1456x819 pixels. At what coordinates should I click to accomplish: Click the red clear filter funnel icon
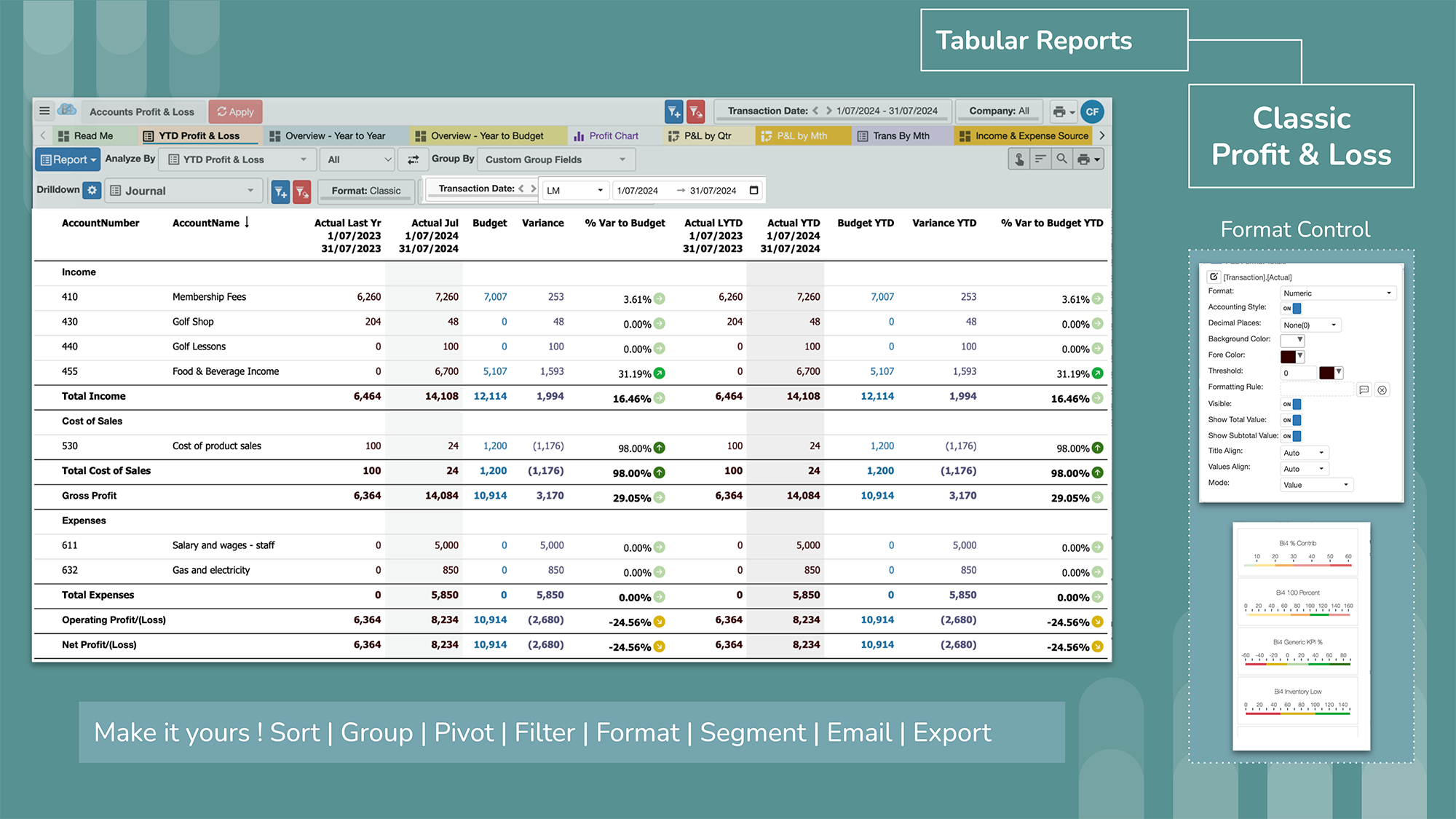pyautogui.click(x=695, y=111)
